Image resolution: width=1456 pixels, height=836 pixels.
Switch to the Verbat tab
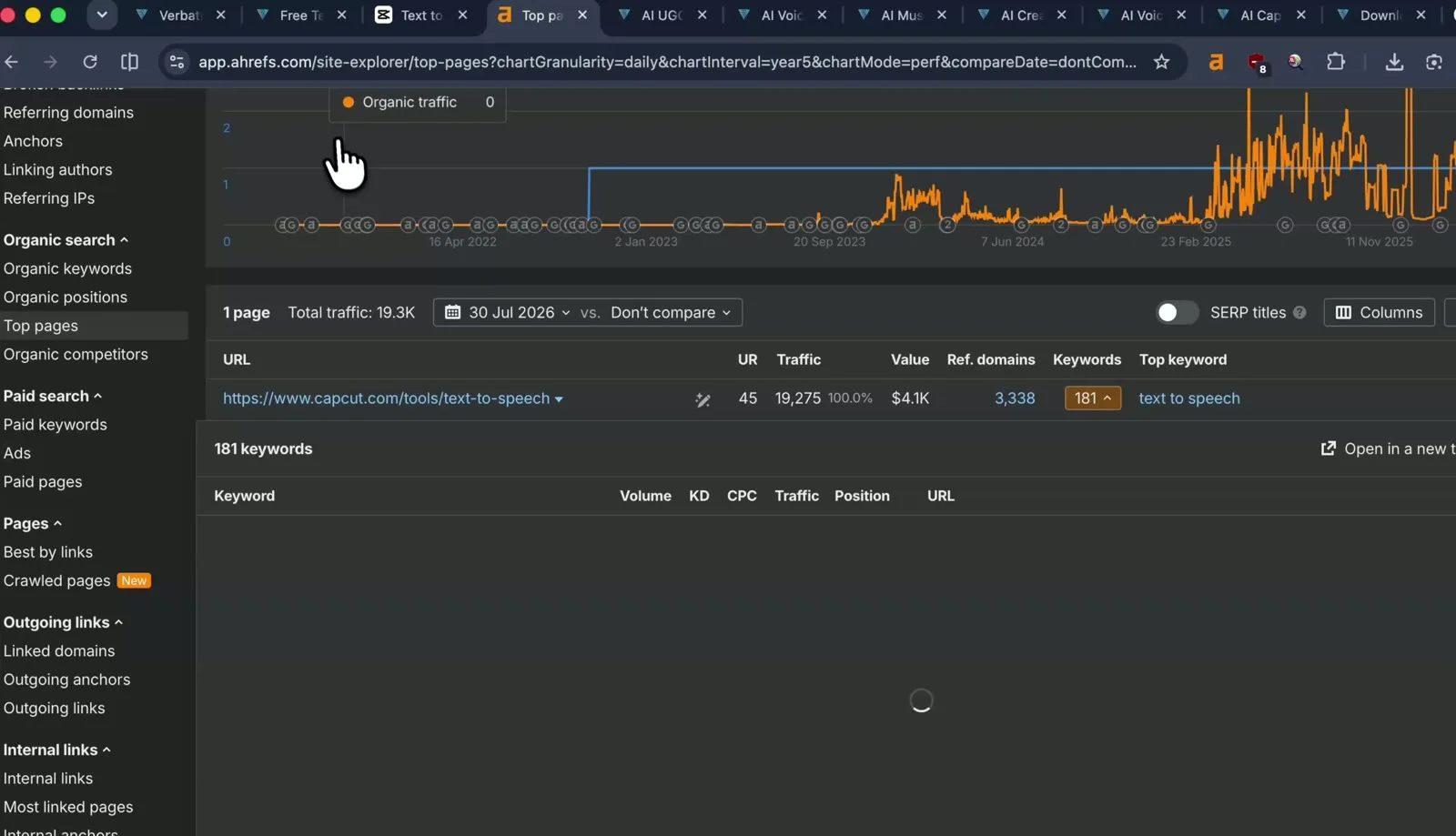pos(179,15)
